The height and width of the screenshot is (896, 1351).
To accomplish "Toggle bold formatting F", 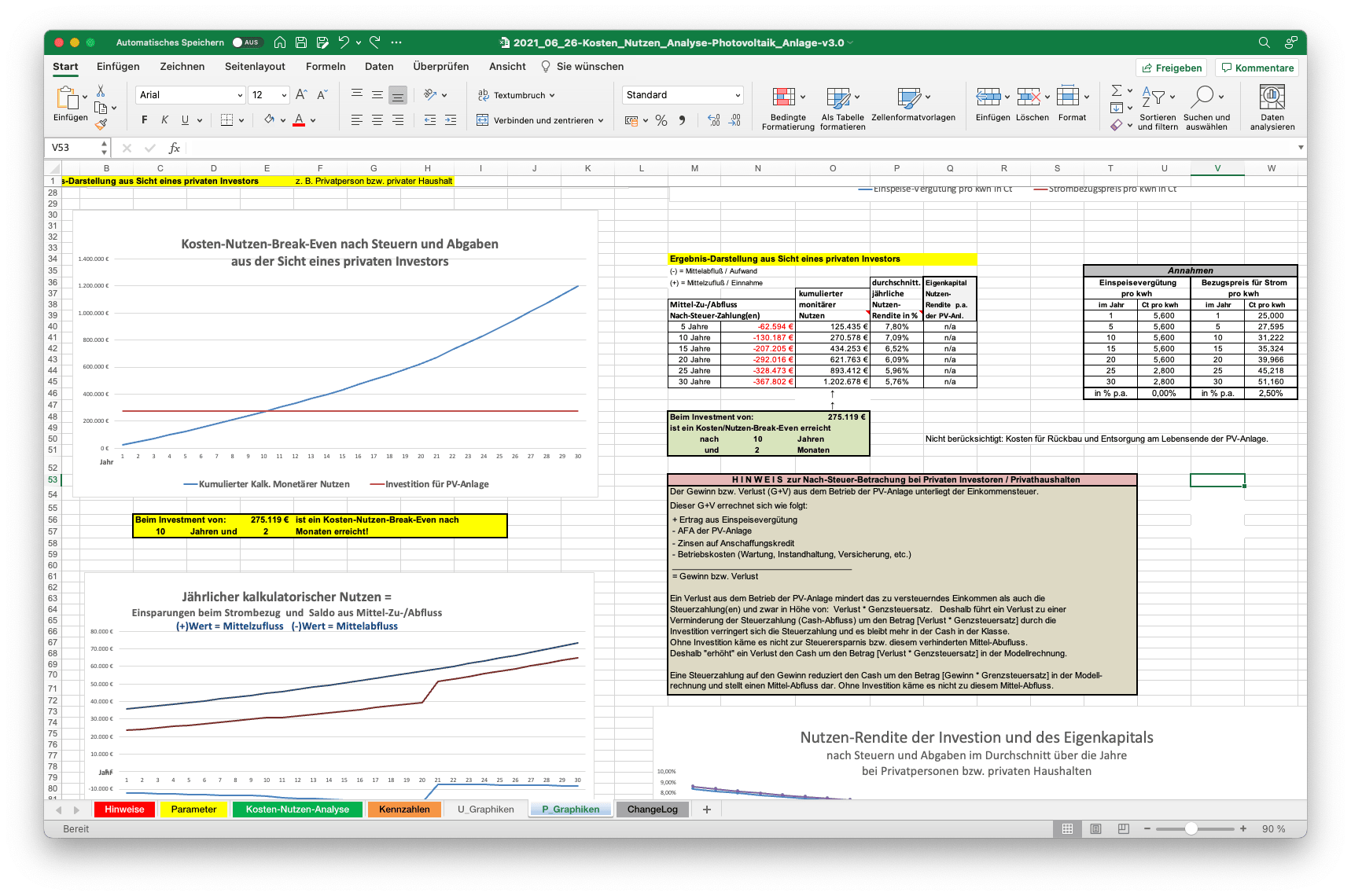I will tap(144, 120).
